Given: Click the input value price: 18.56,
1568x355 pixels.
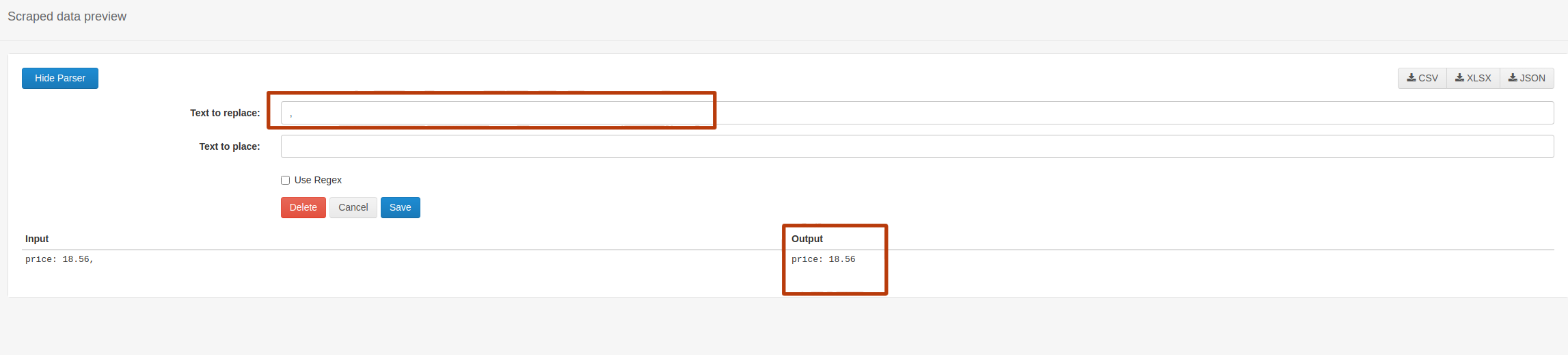Looking at the screenshot, I should (59, 259).
